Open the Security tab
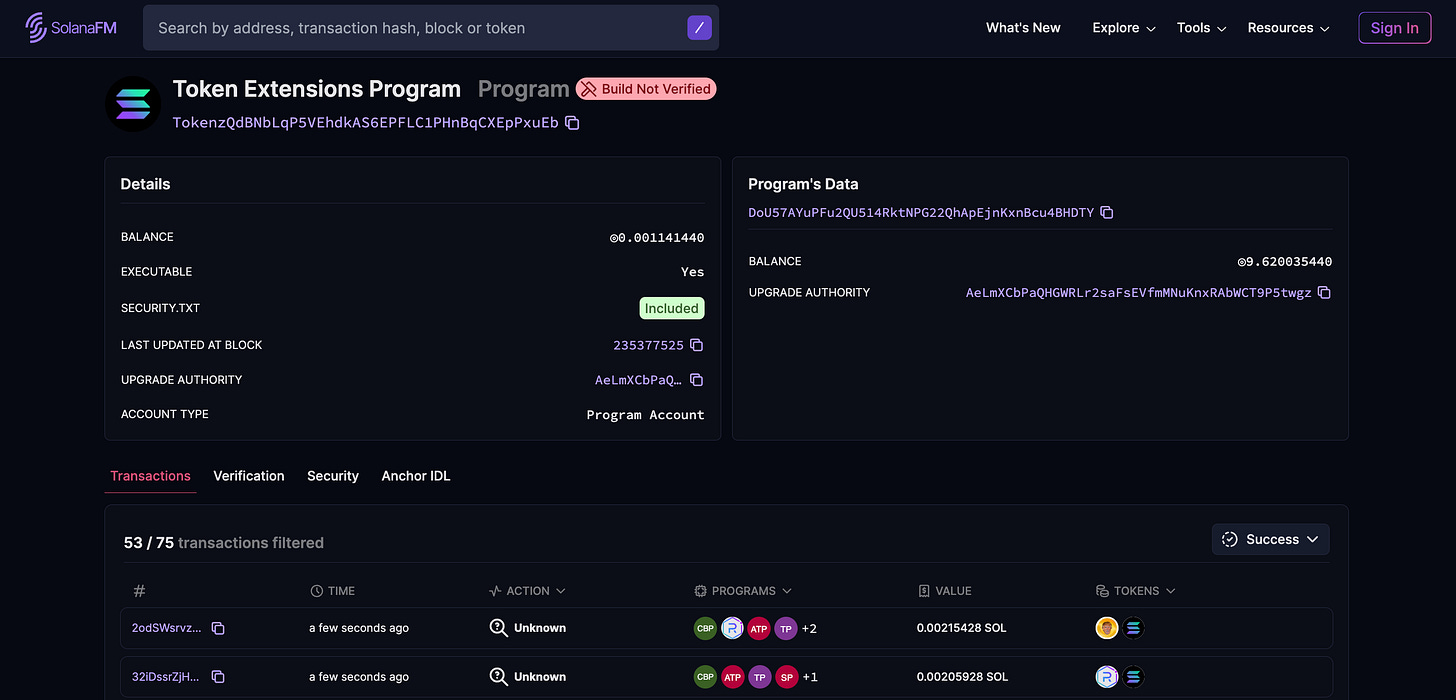The width and height of the screenshot is (1456, 700). coord(333,476)
